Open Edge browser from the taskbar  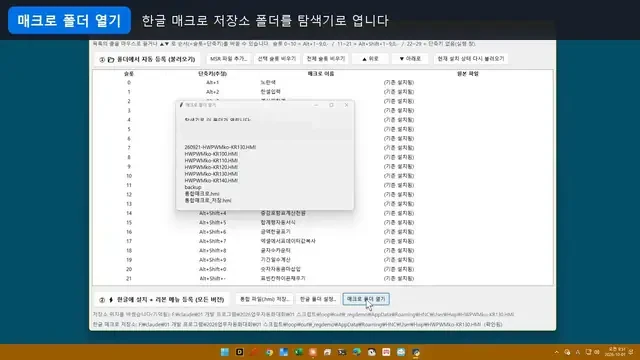coord(357,352)
